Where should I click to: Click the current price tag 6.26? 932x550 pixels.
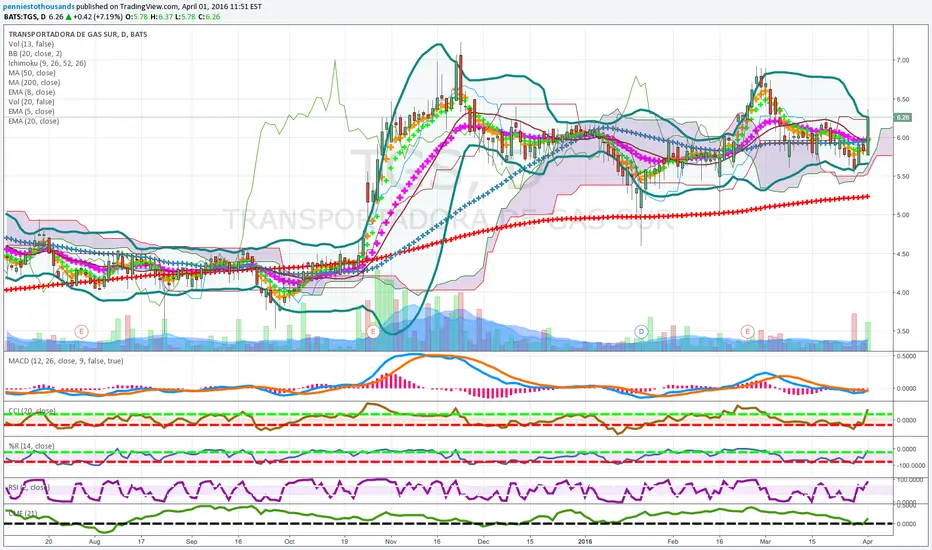(902, 118)
